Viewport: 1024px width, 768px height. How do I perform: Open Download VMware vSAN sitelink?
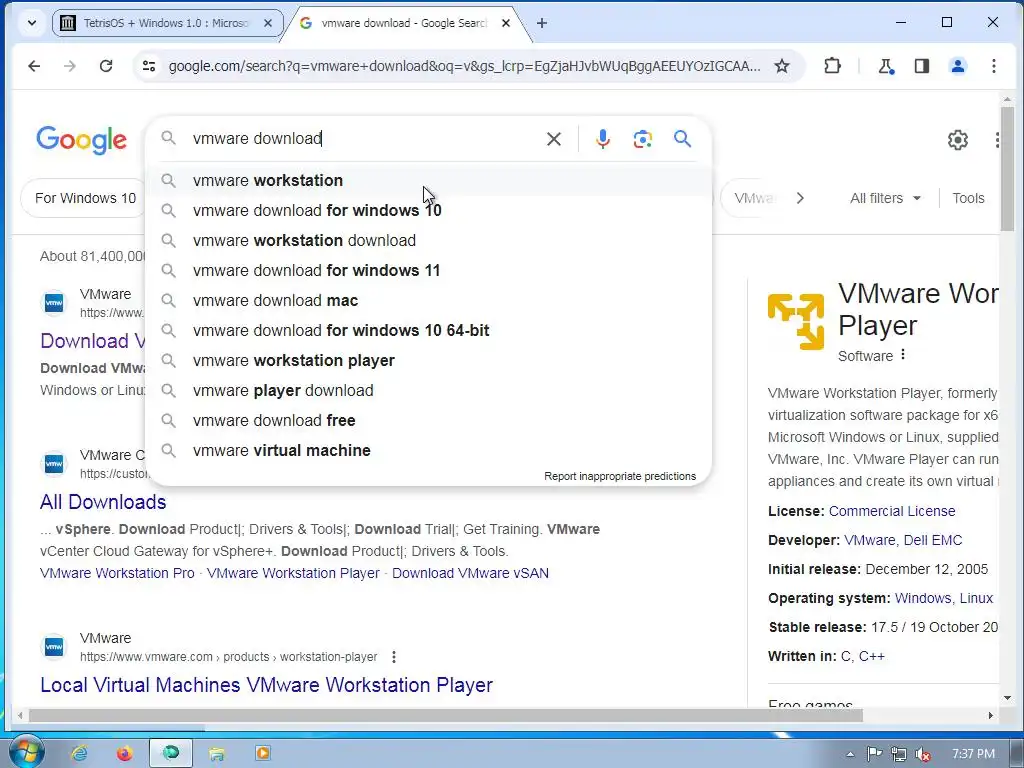pos(470,573)
